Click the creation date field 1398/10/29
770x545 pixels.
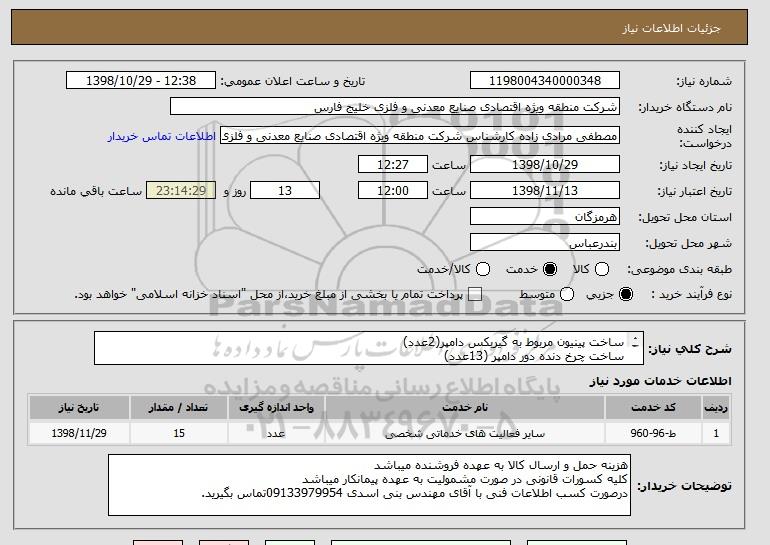pyautogui.click(x=545, y=164)
